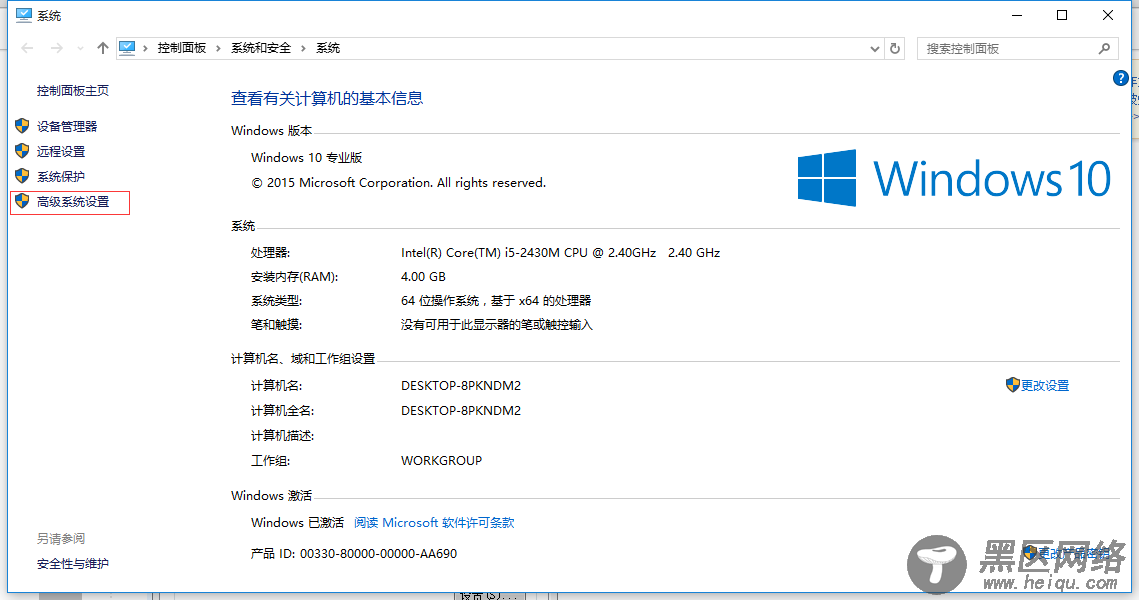Open 安全性与维护 link
The image size is (1139, 600).
click(73, 563)
